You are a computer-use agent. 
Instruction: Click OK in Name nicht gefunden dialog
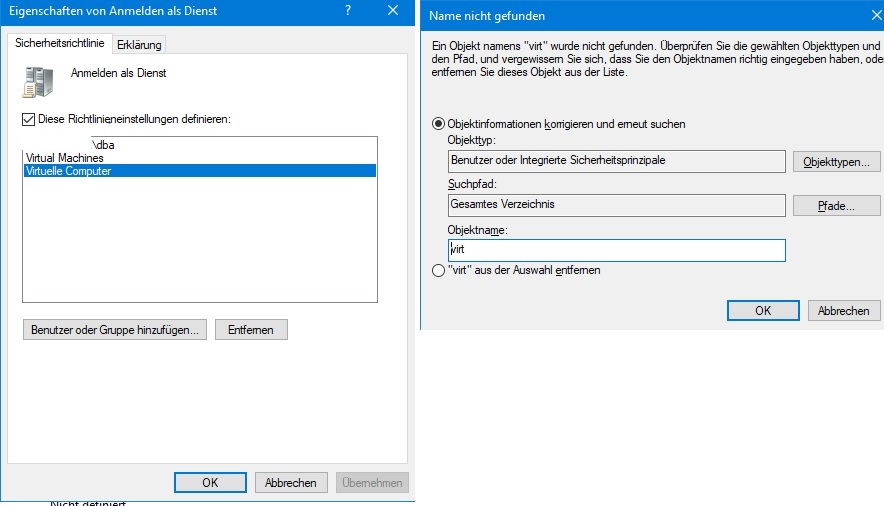[x=763, y=310]
